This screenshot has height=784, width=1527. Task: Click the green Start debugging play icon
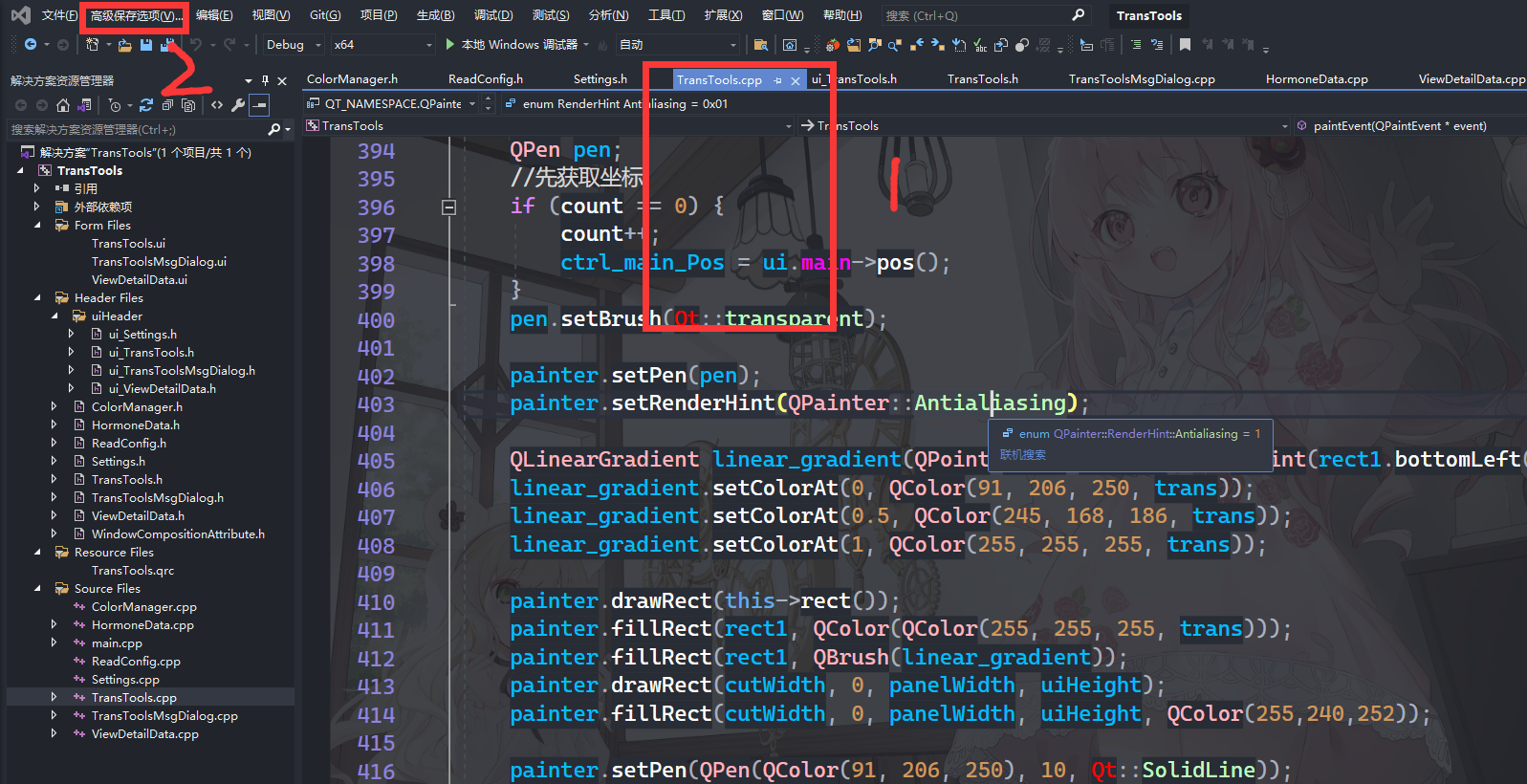coord(450,44)
